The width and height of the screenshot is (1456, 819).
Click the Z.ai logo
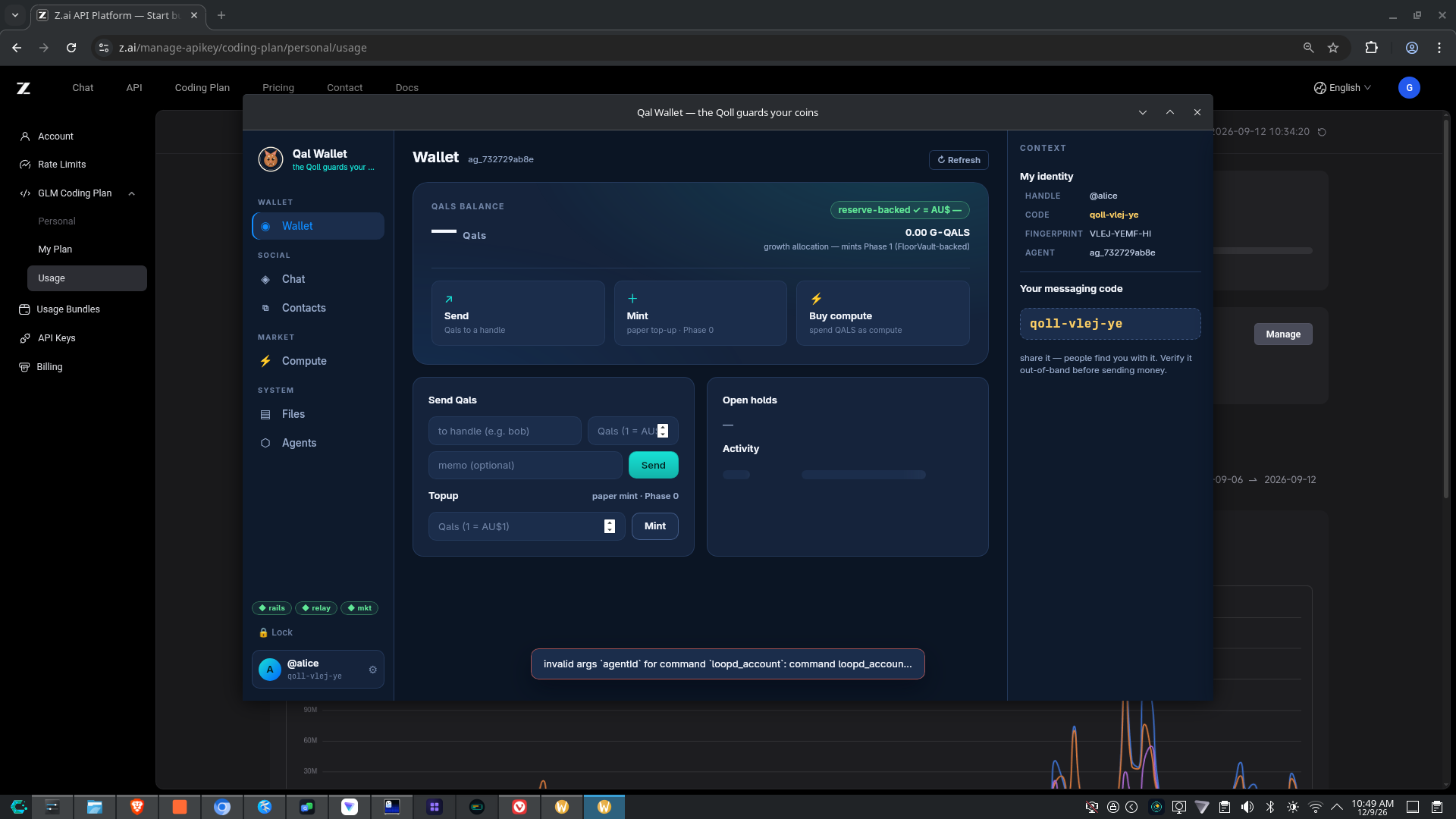click(x=24, y=88)
